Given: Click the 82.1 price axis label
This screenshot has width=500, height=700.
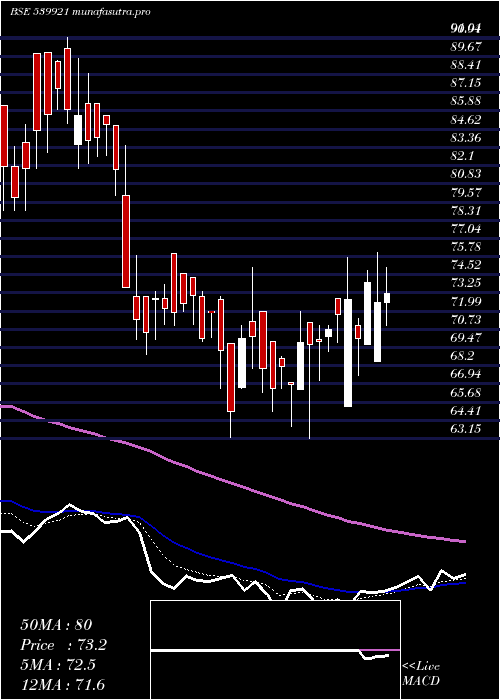Looking at the screenshot, I should tap(462, 156).
